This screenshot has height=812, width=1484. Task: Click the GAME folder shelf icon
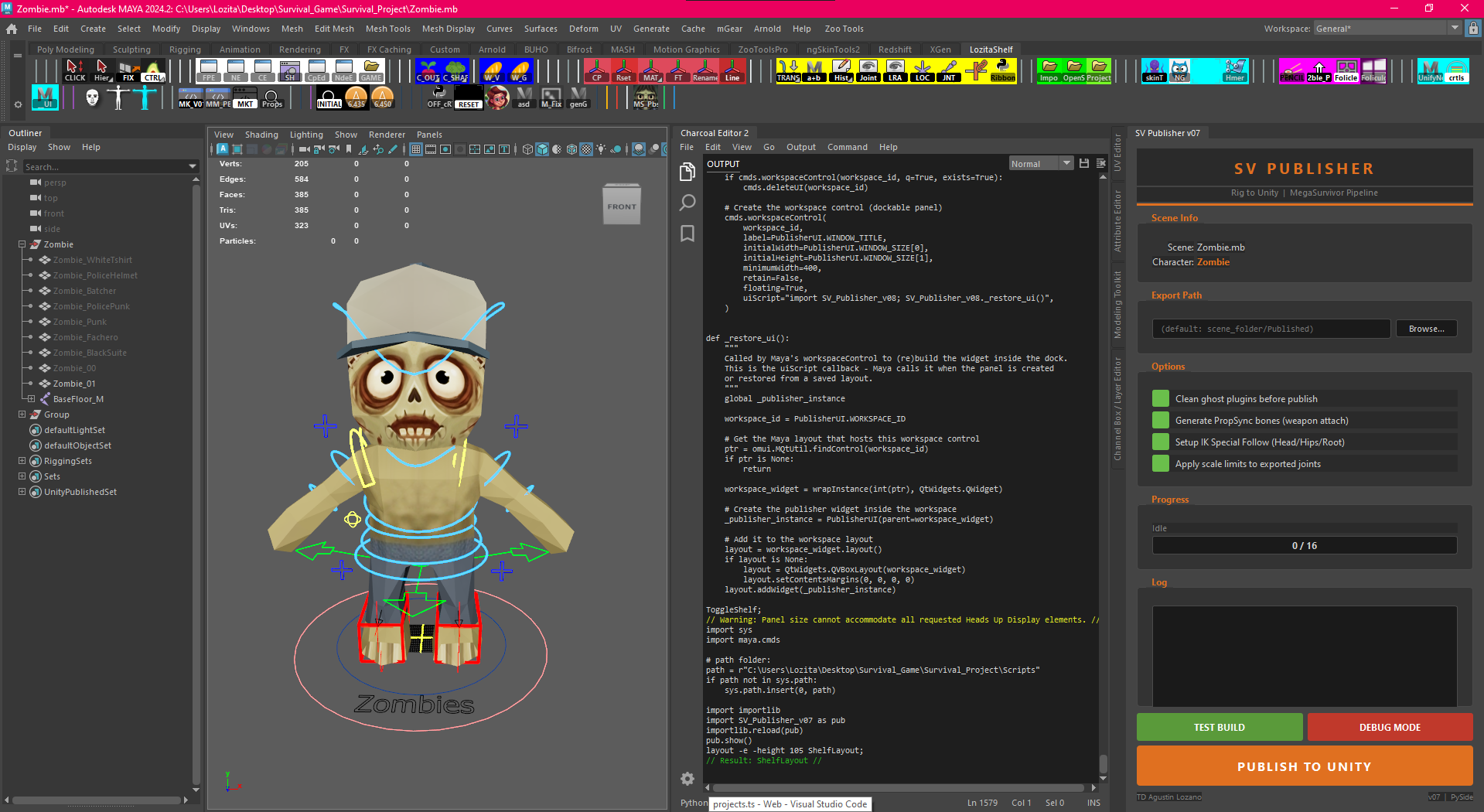tap(371, 70)
